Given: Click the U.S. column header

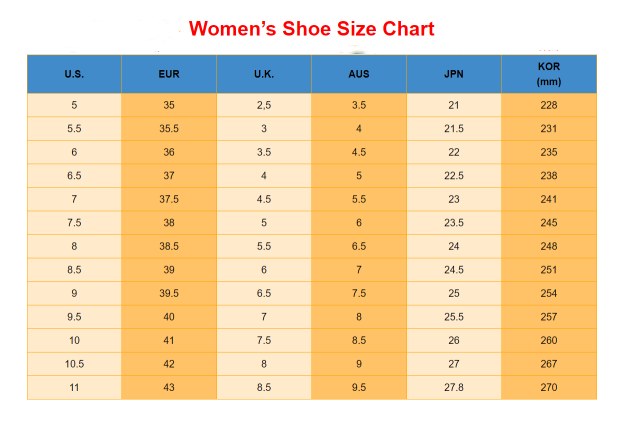Looking at the screenshot, I should tap(74, 74).
